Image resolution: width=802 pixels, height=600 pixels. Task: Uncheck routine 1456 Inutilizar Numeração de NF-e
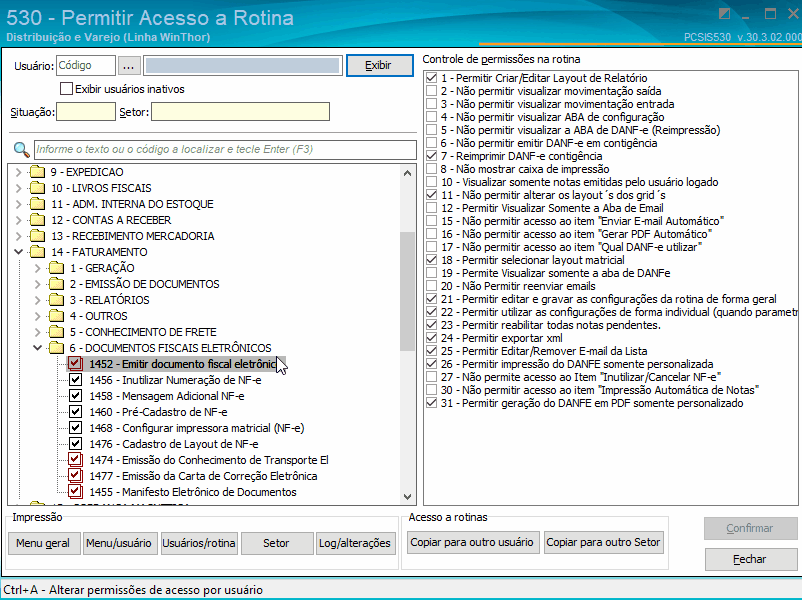(x=75, y=380)
